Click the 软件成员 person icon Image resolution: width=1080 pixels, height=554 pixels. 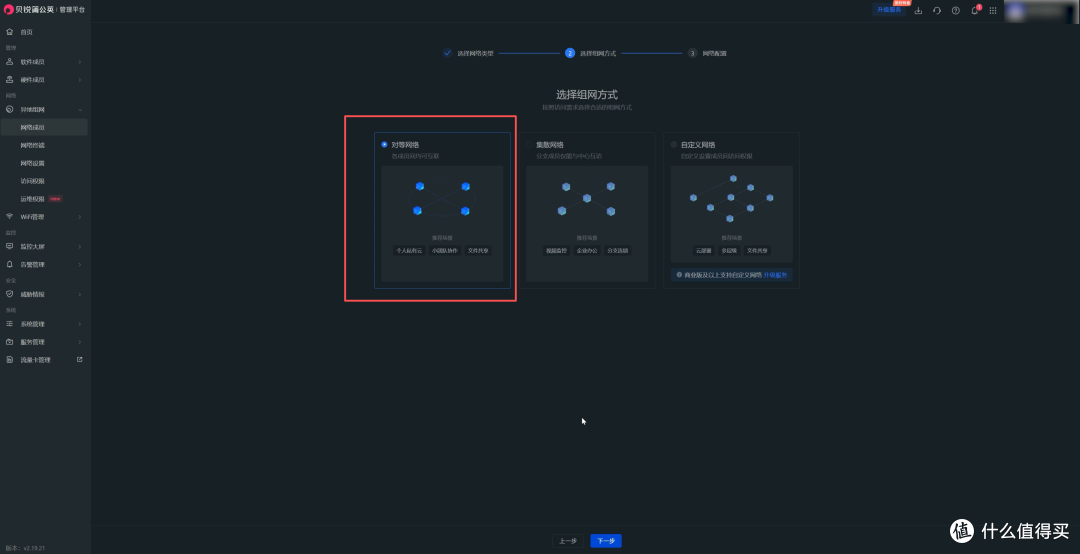(x=10, y=62)
